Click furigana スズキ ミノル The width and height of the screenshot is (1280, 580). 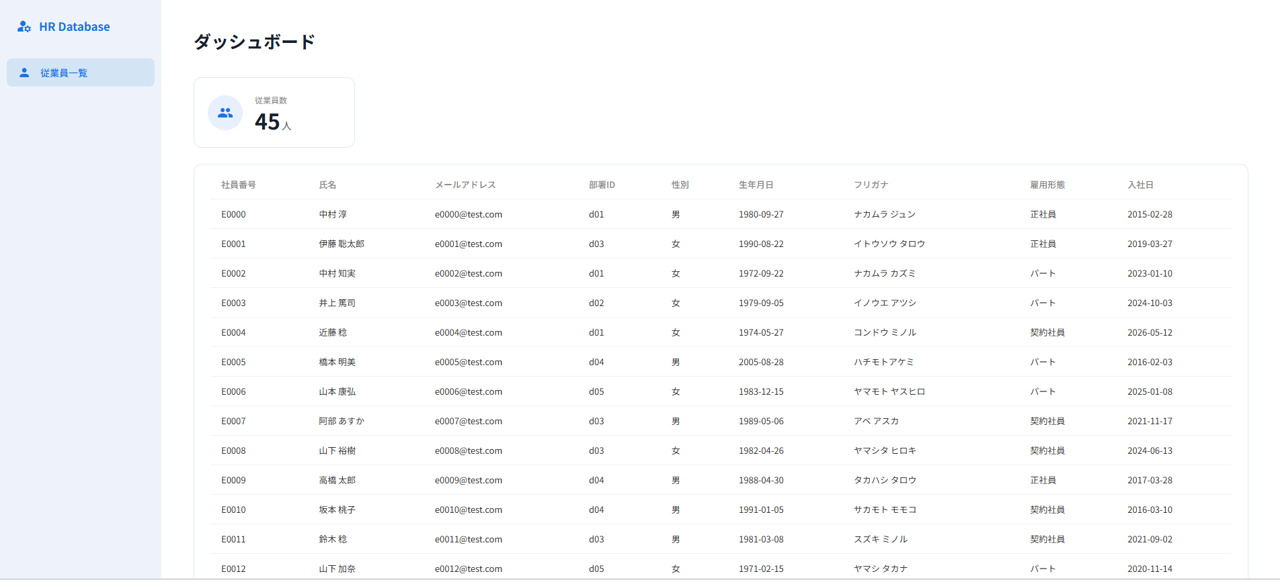(881, 539)
